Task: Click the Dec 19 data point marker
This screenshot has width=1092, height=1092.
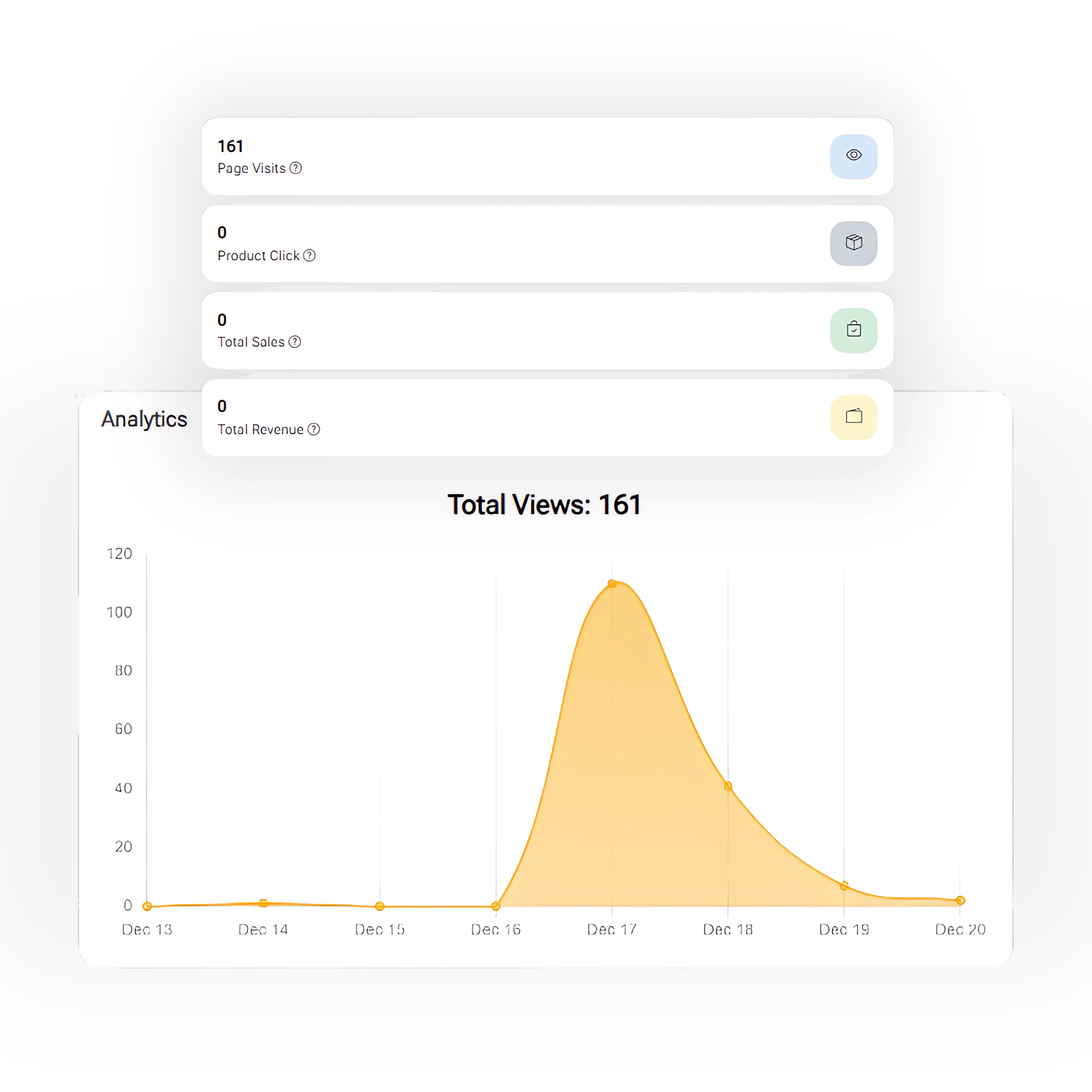Action: point(844,886)
